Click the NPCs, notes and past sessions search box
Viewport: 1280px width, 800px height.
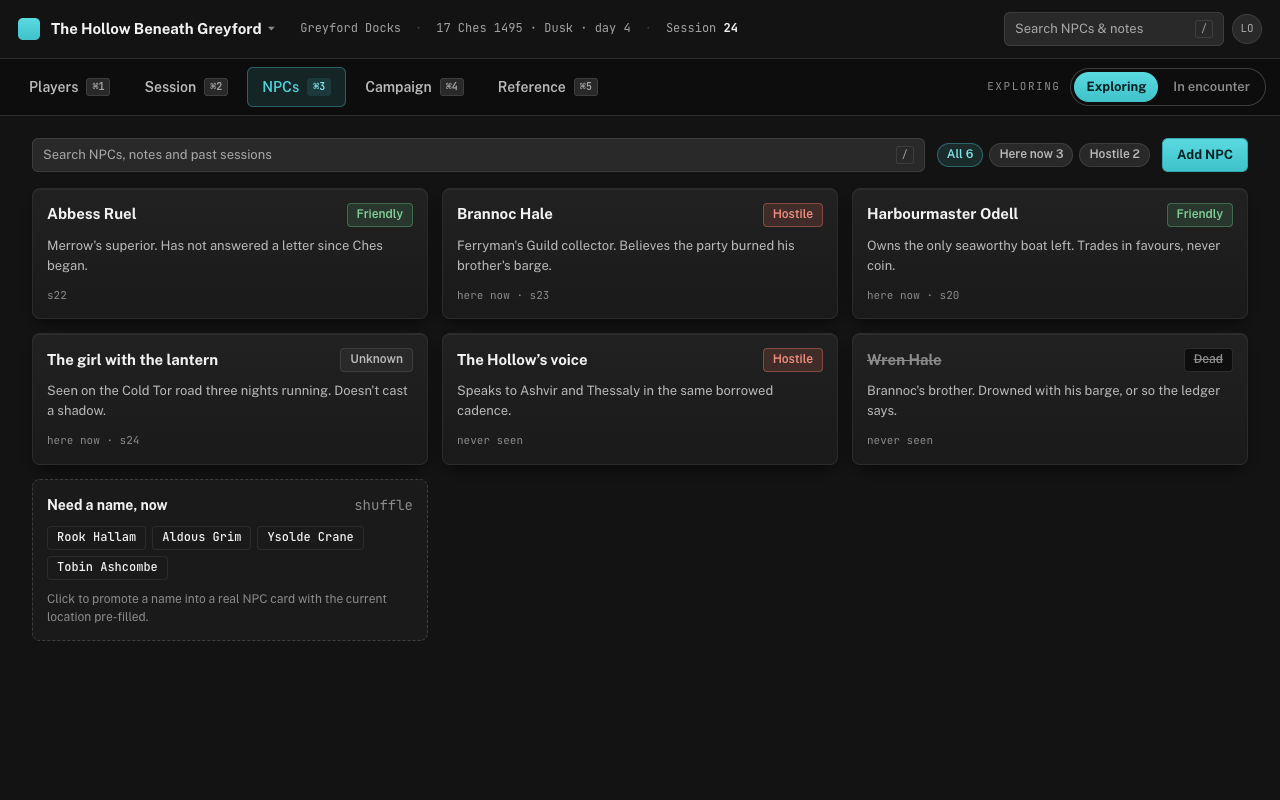pos(478,155)
